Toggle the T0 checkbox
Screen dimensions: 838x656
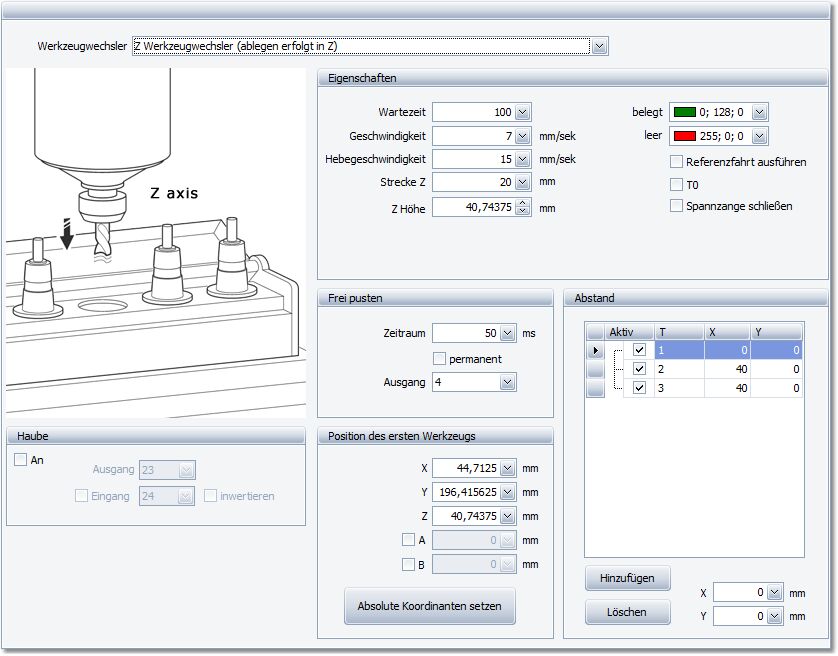point(677,184)
